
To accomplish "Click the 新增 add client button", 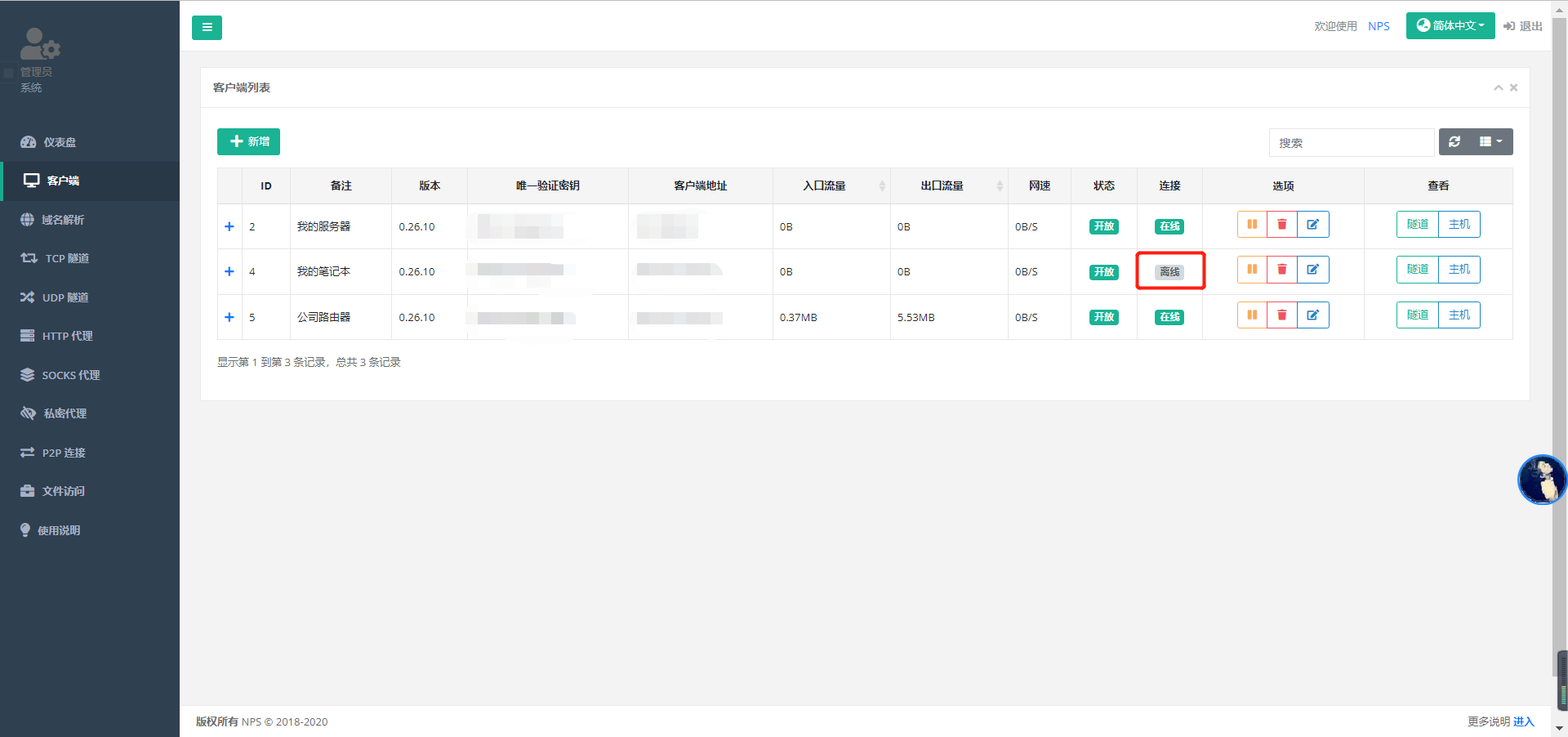I will pyautogui.click(x=248, y=142).
